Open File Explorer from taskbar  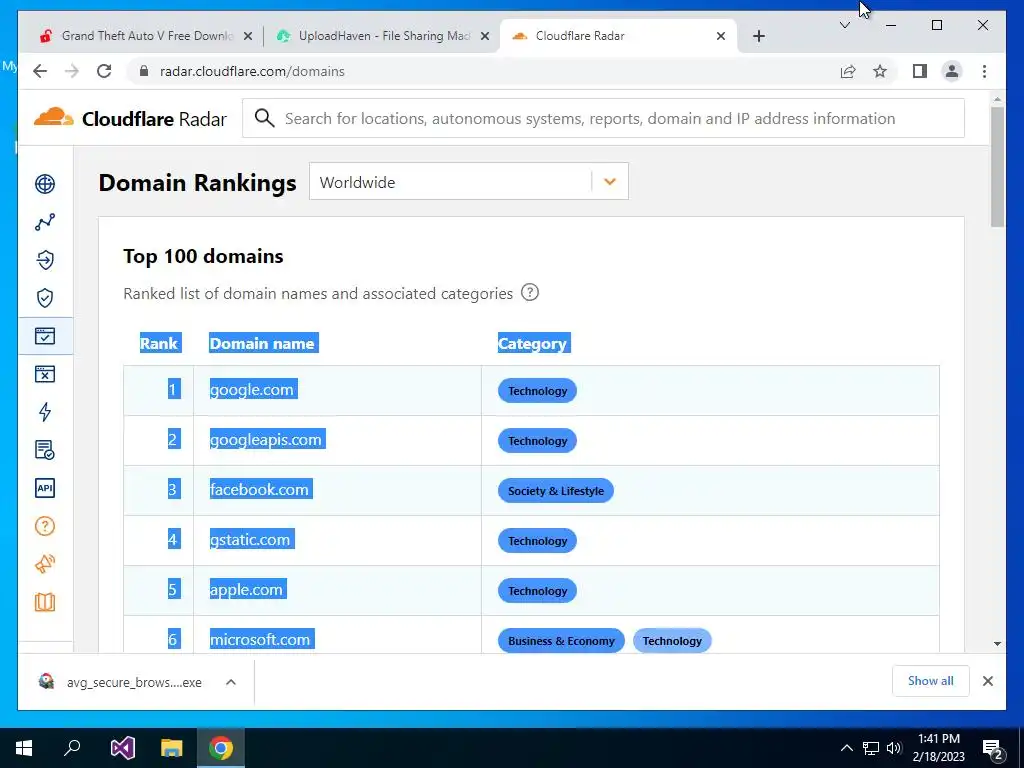[x=172, y=748]
